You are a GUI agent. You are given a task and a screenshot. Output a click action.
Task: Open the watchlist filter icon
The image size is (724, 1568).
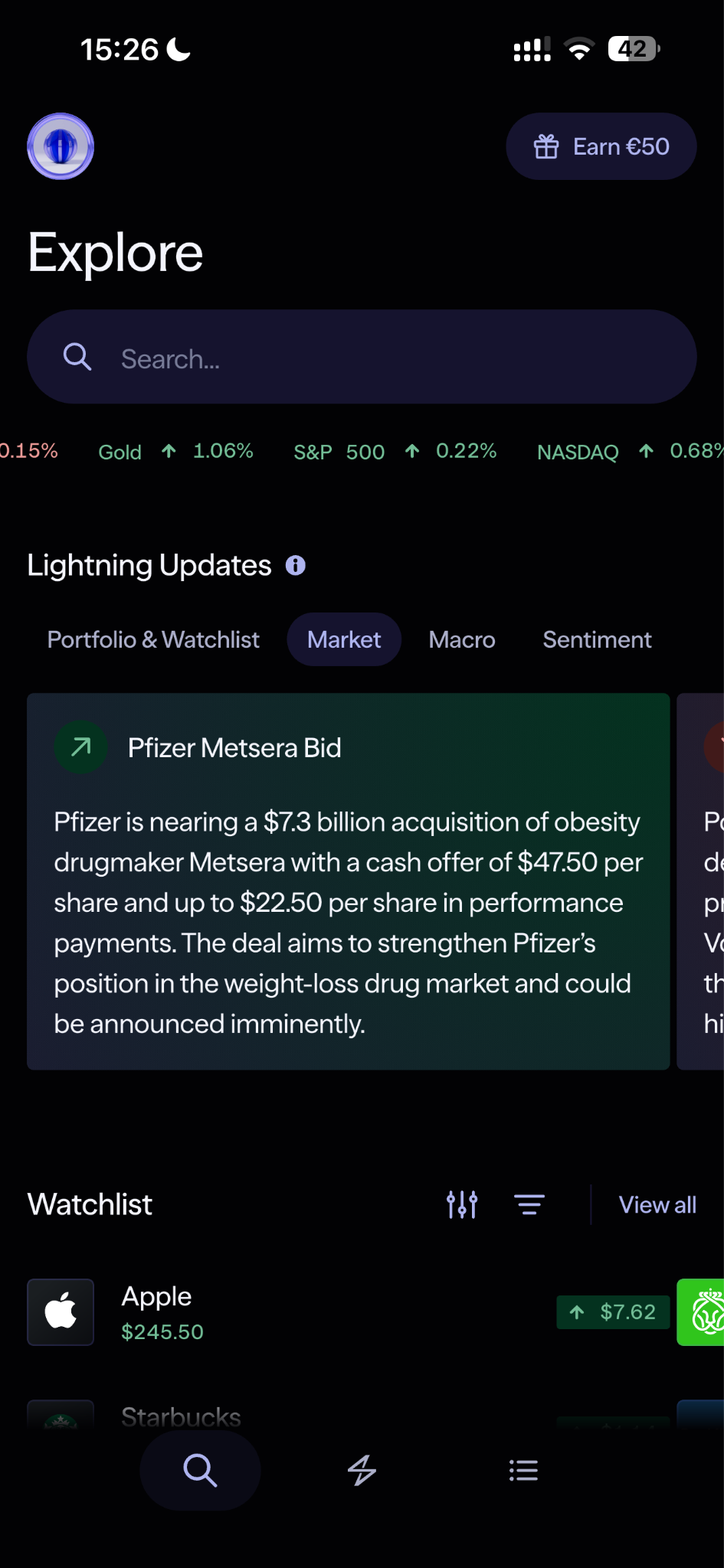coord(529,1204)
